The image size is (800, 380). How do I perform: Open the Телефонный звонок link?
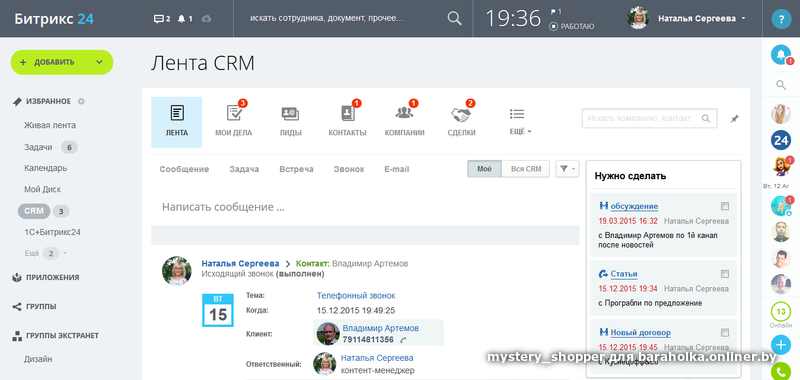tap(356, 295)
